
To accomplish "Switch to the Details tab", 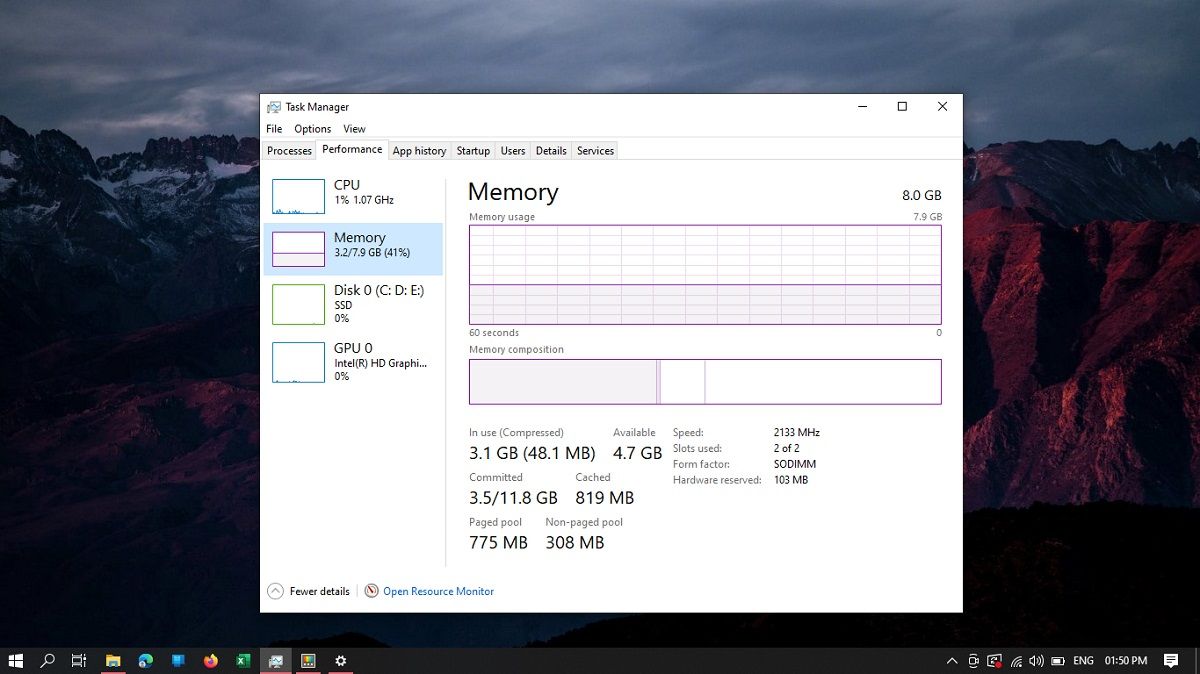I will [551, 151].
